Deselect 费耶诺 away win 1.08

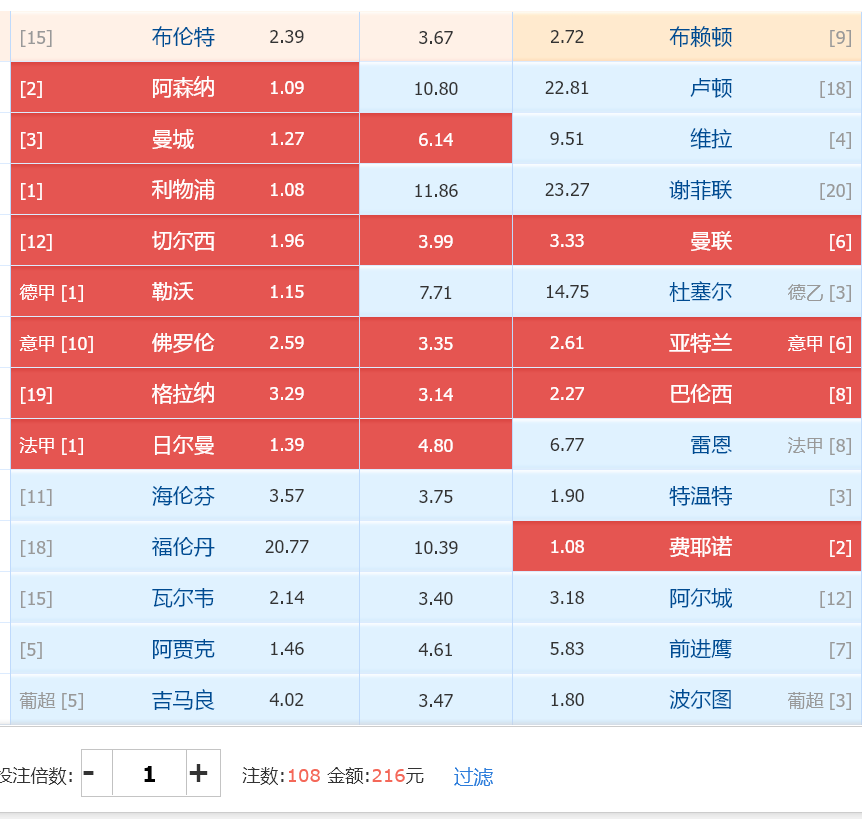(x=687, y=547)
